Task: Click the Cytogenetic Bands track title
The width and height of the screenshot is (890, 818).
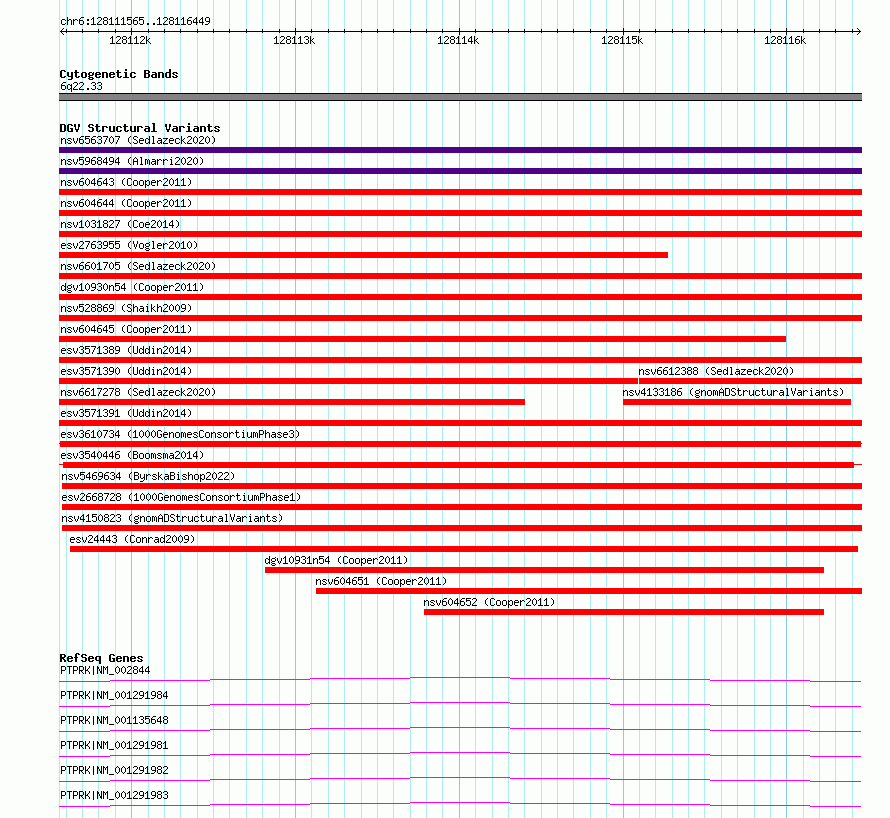Action: pyautogui.click(x=119, y=74)
